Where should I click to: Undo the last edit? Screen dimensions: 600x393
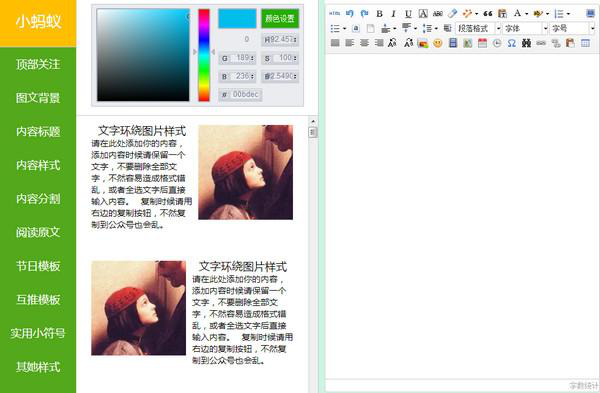click(x=349, y=13)
